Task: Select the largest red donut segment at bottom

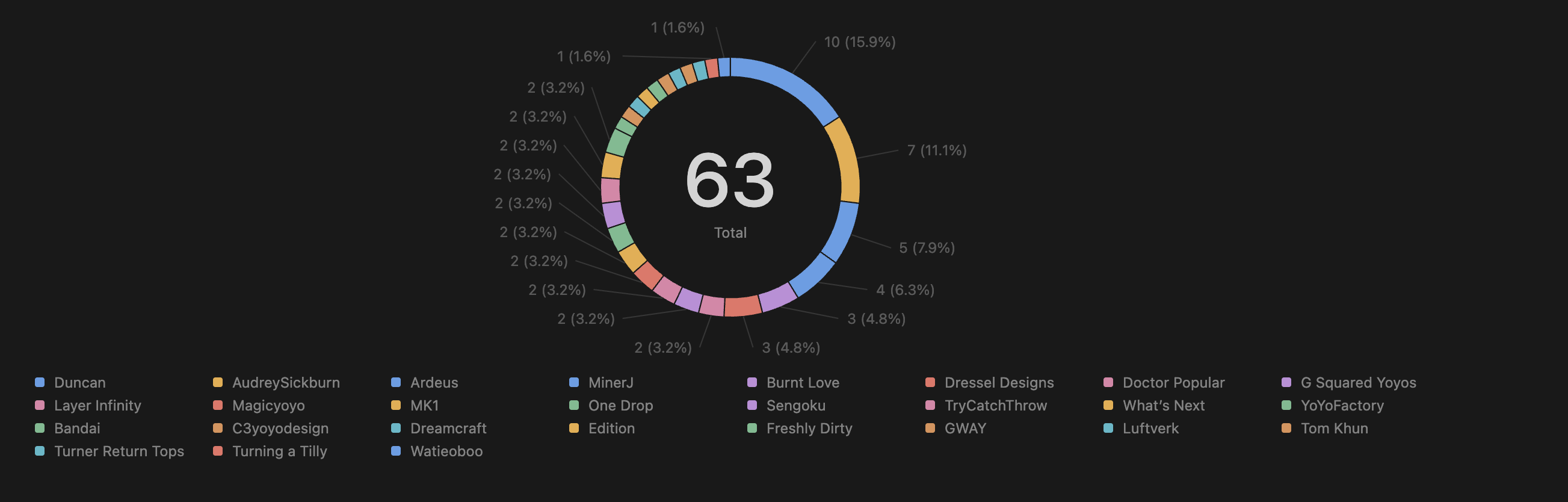Action: tap(742, 306)
